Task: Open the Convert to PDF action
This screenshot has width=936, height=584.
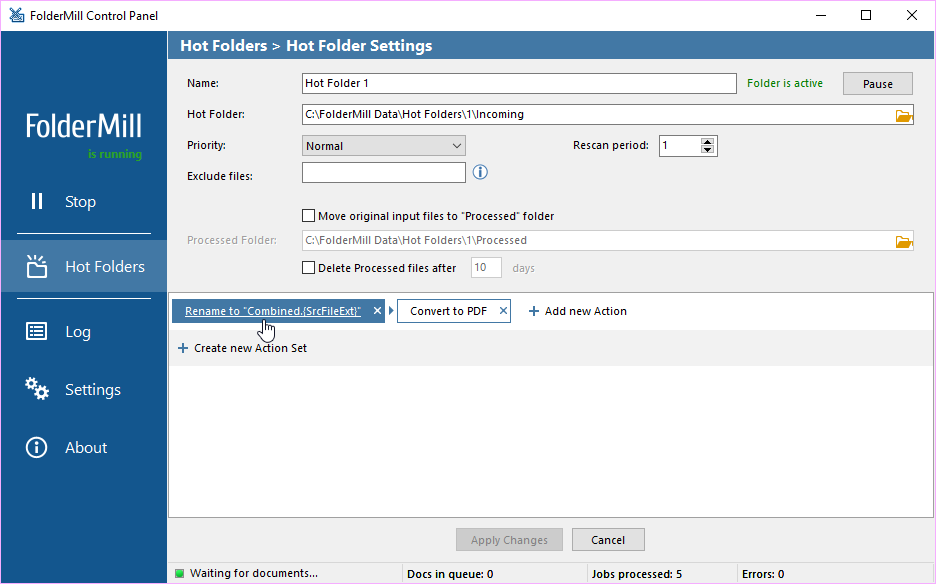Action: (448, 311)
